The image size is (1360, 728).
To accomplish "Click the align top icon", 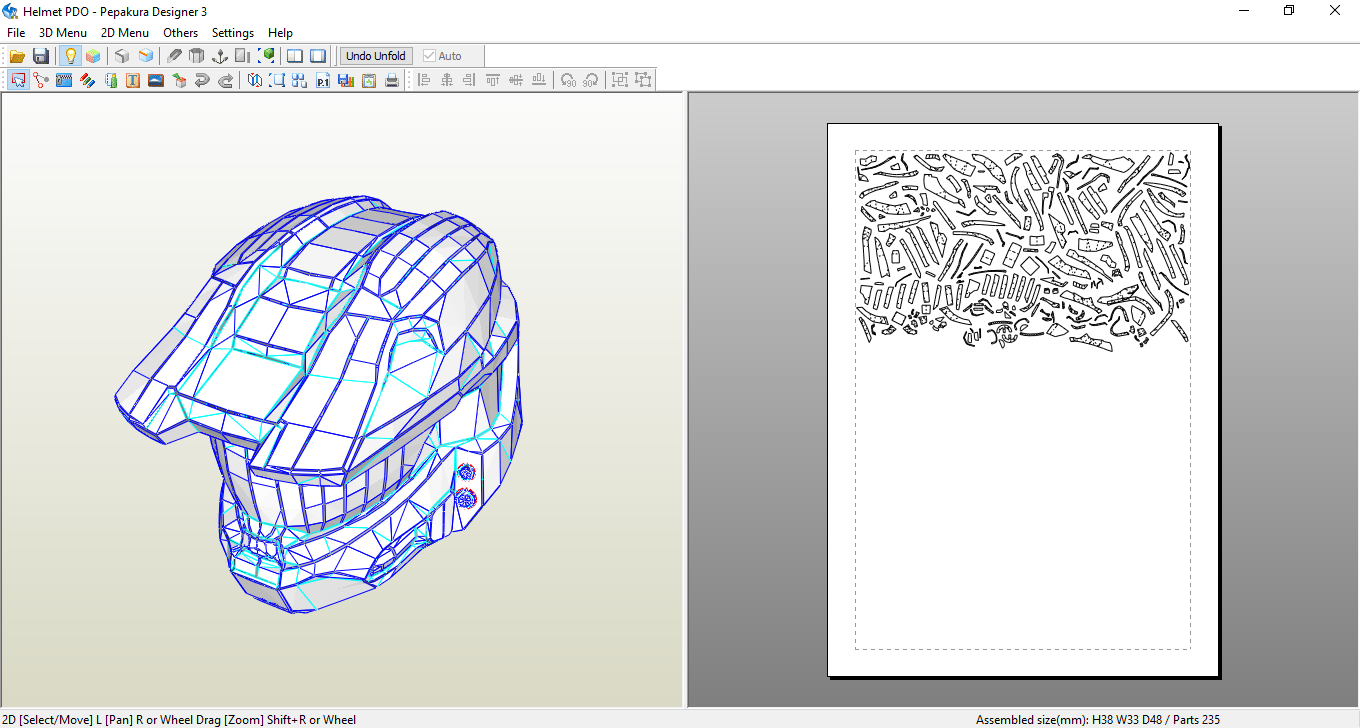I will click(493, 81).
